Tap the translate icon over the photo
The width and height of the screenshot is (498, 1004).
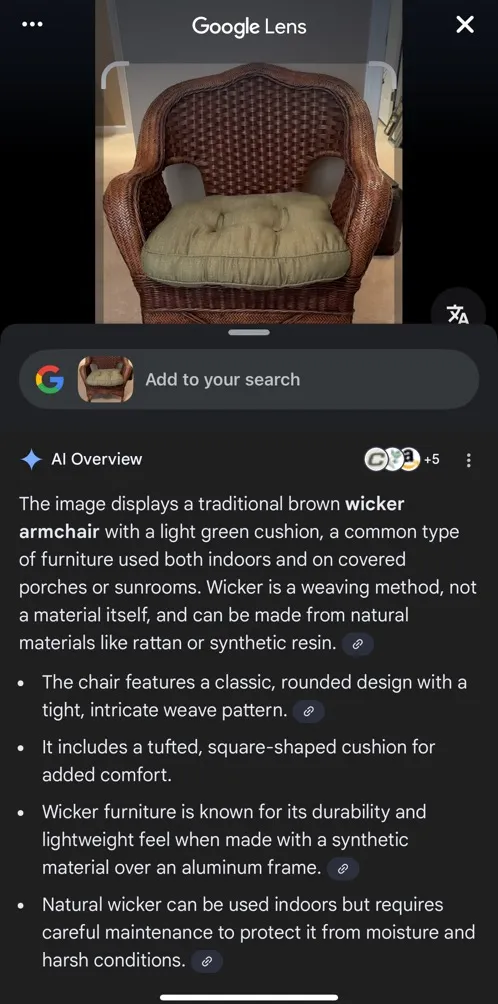[x=458, y=314]
